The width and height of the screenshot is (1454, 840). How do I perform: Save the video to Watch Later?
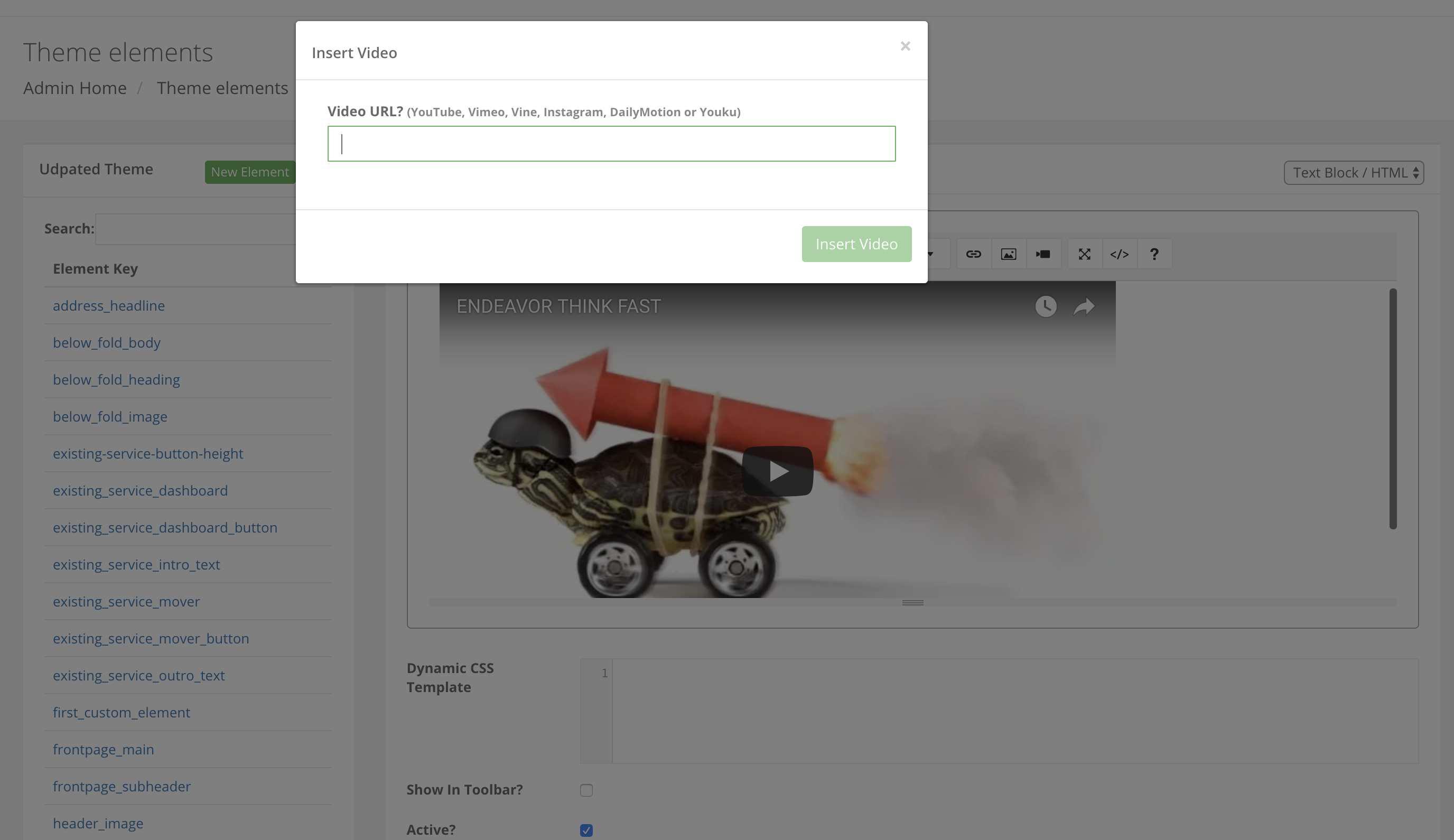(x=1046, y=306)
